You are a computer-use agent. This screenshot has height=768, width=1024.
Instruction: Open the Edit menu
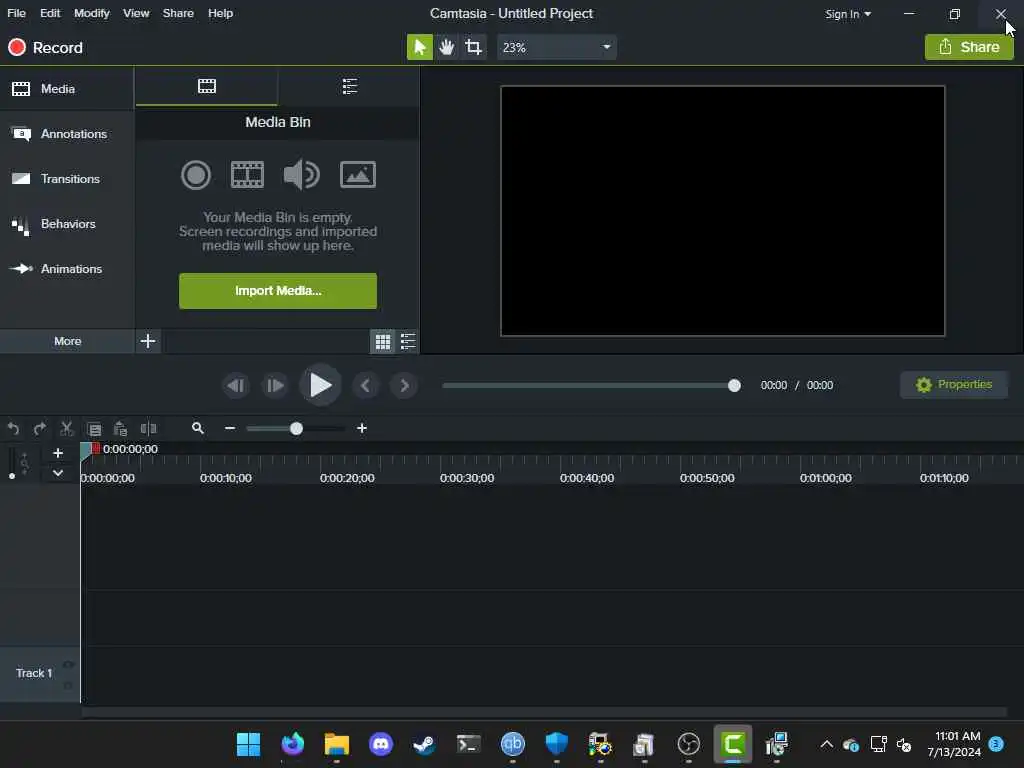(x=50, y=13)
